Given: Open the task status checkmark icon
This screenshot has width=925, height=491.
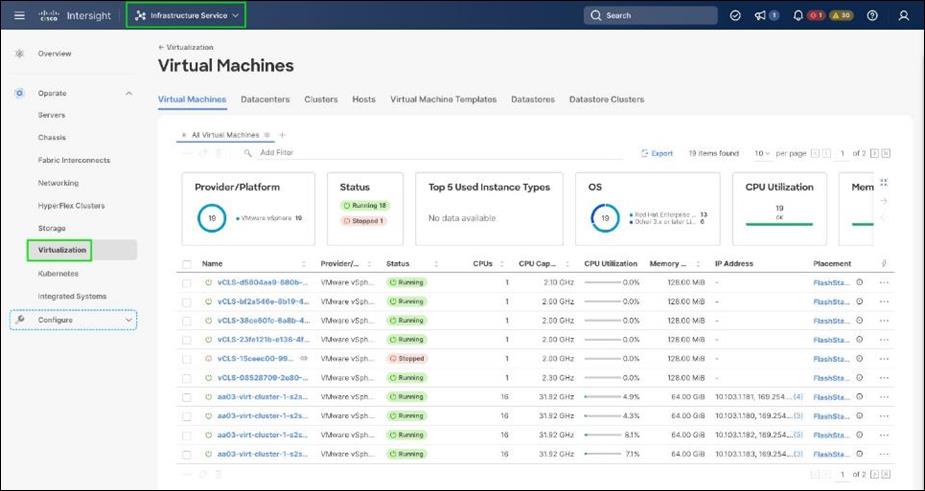Looking at the screenshot, I should click(x=735, y=16).
